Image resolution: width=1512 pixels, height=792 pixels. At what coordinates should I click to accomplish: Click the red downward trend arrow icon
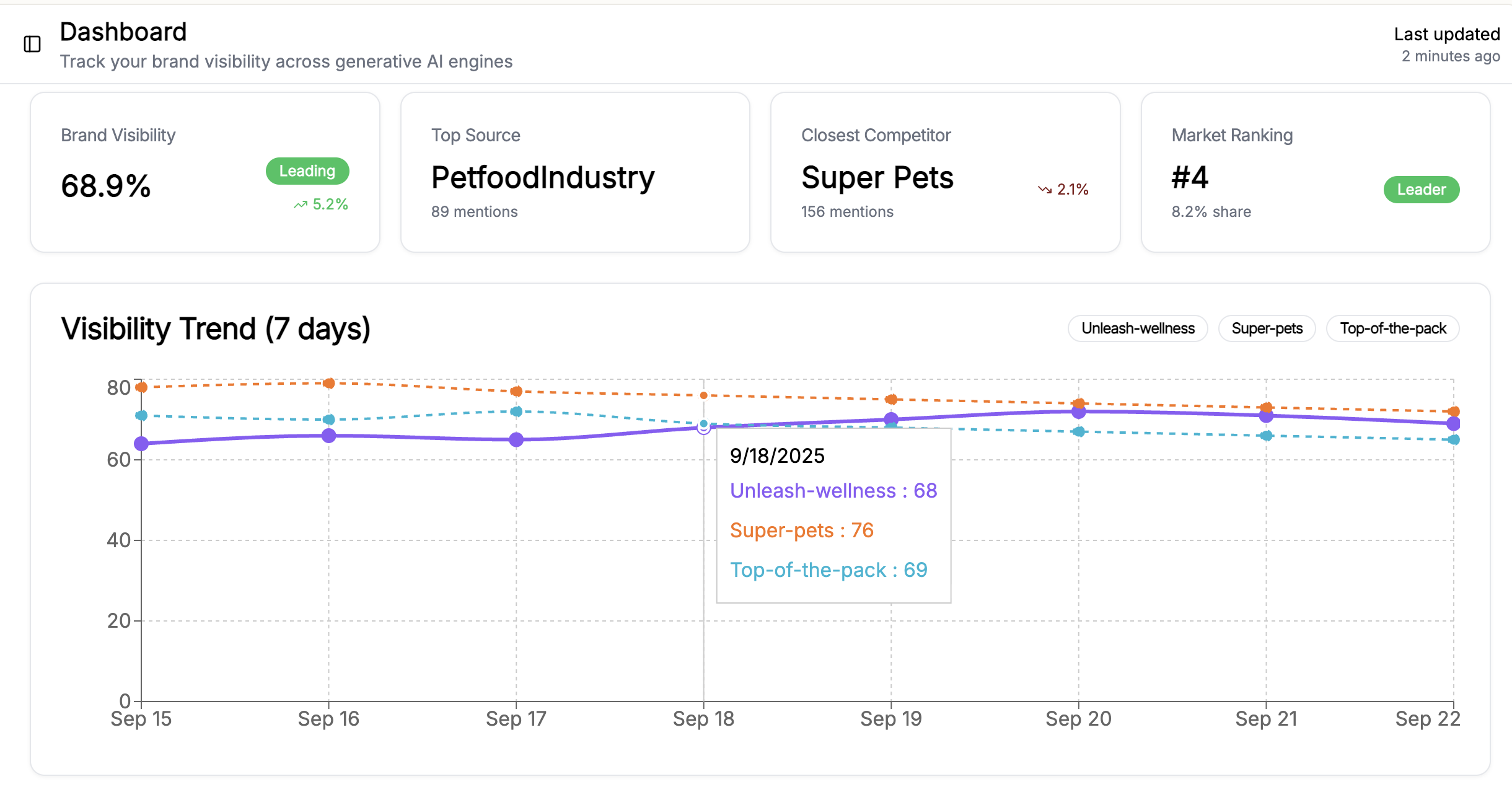(x=1045, y=190)
